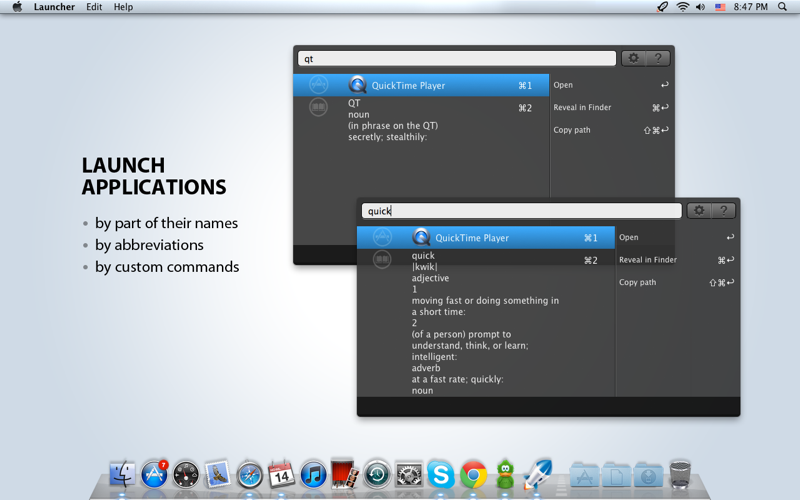Viewport: 800px width, 500px height.
Task: Open Skype from the Dock
Action: click(x=441, y=476)
